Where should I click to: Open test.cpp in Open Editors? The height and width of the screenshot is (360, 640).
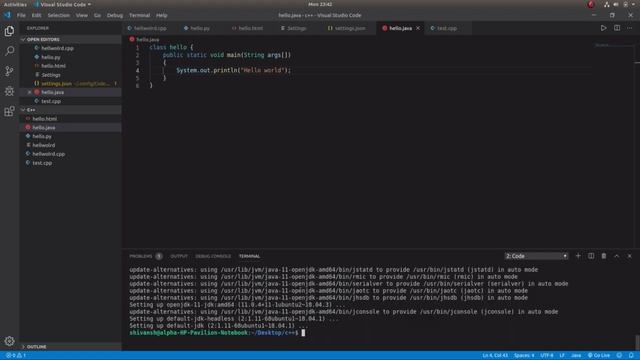pos(71,101)
